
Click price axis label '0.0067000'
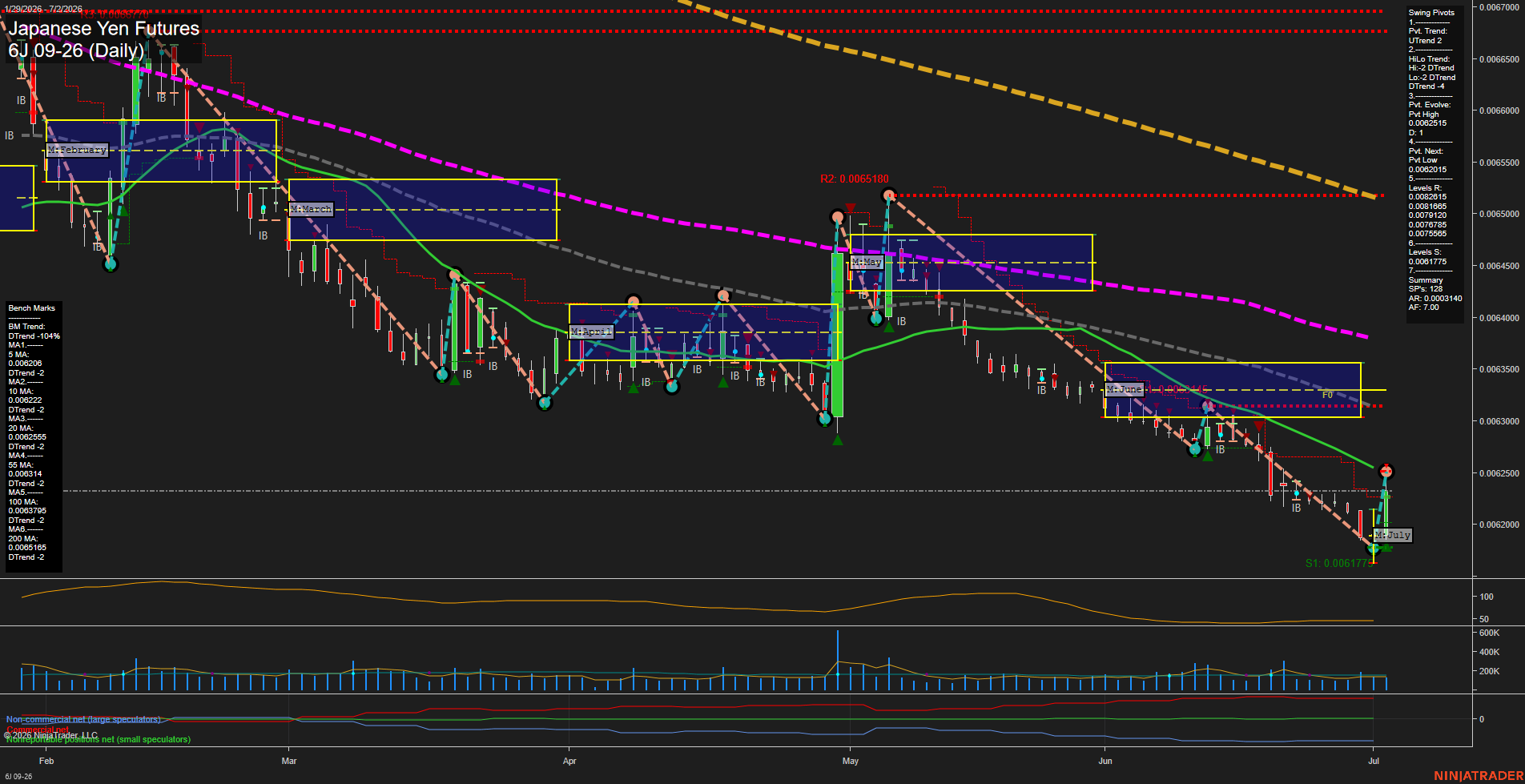click(x=1499, y=7)
